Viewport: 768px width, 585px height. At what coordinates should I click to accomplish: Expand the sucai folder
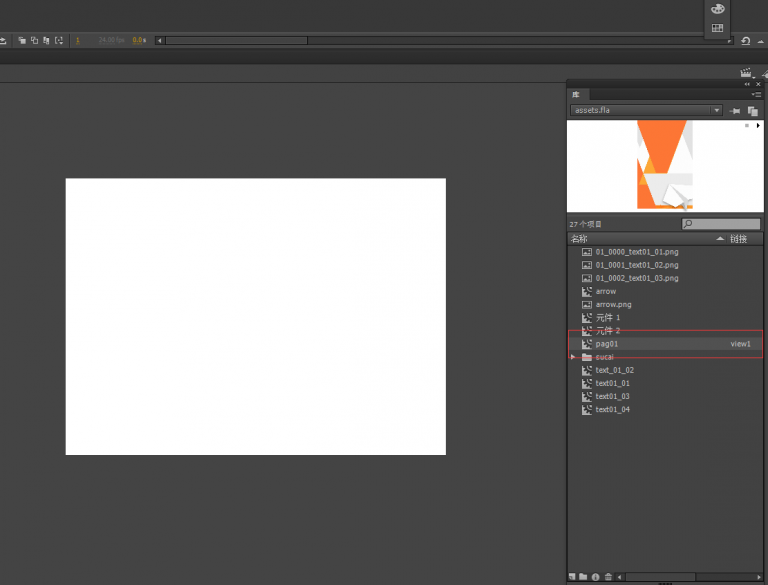click(x=573, y=357)
